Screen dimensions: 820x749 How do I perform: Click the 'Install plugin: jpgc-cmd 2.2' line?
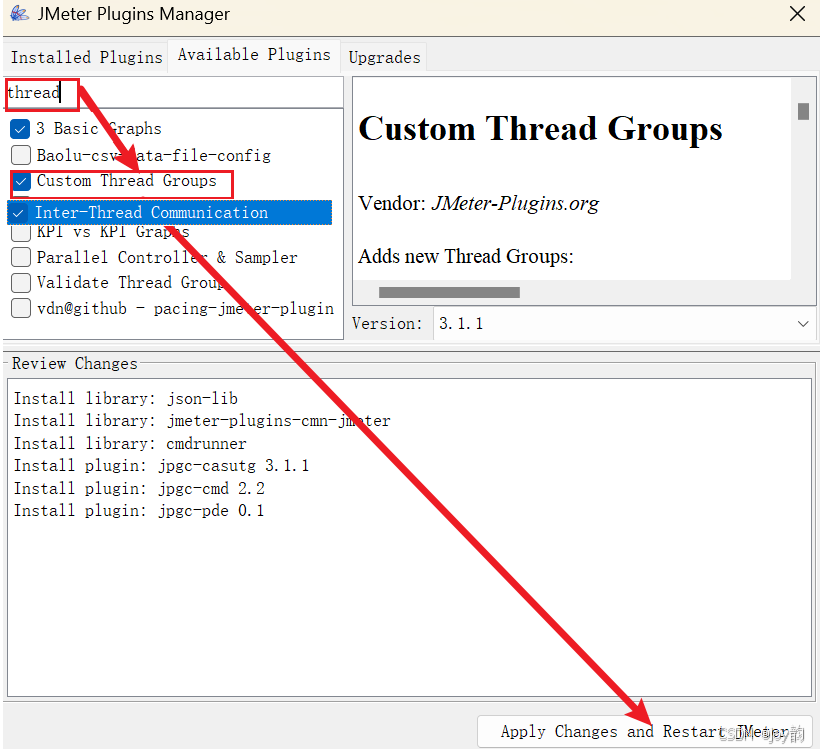139,489
